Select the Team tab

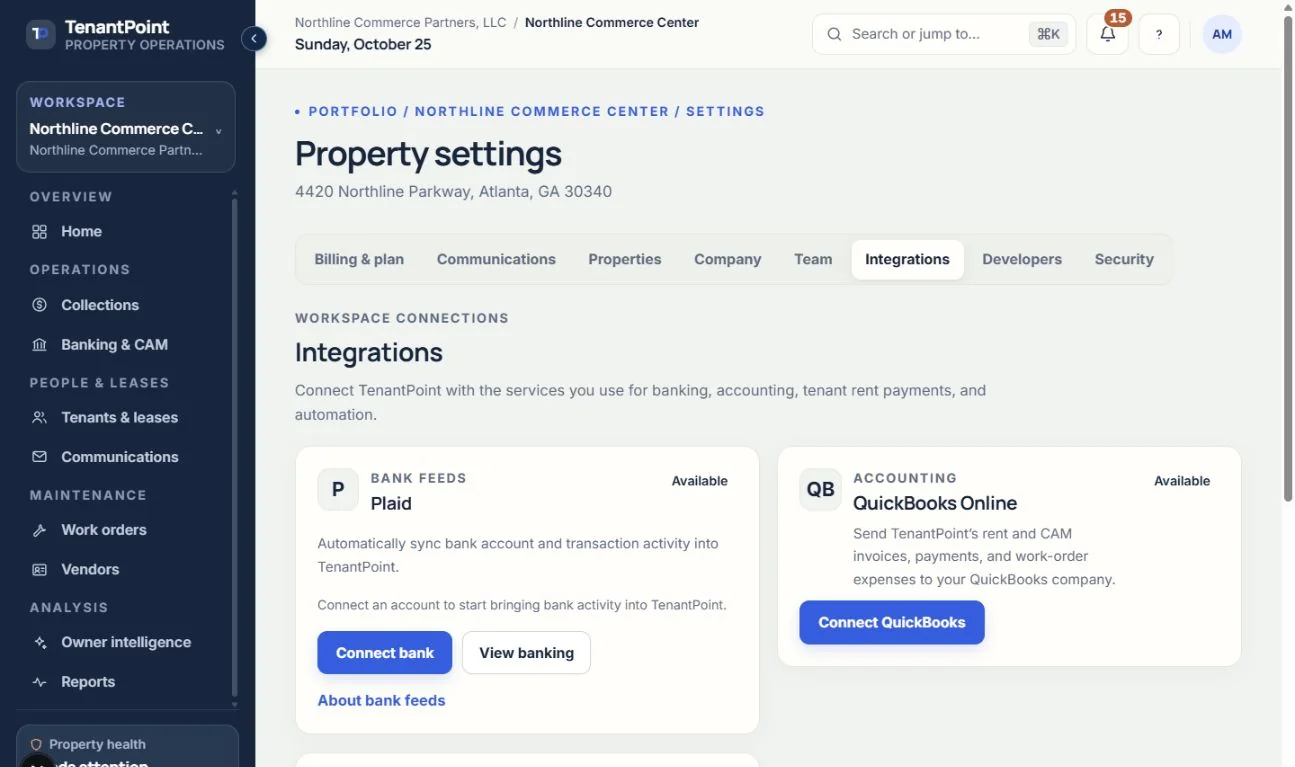click(x=813, y=260)
